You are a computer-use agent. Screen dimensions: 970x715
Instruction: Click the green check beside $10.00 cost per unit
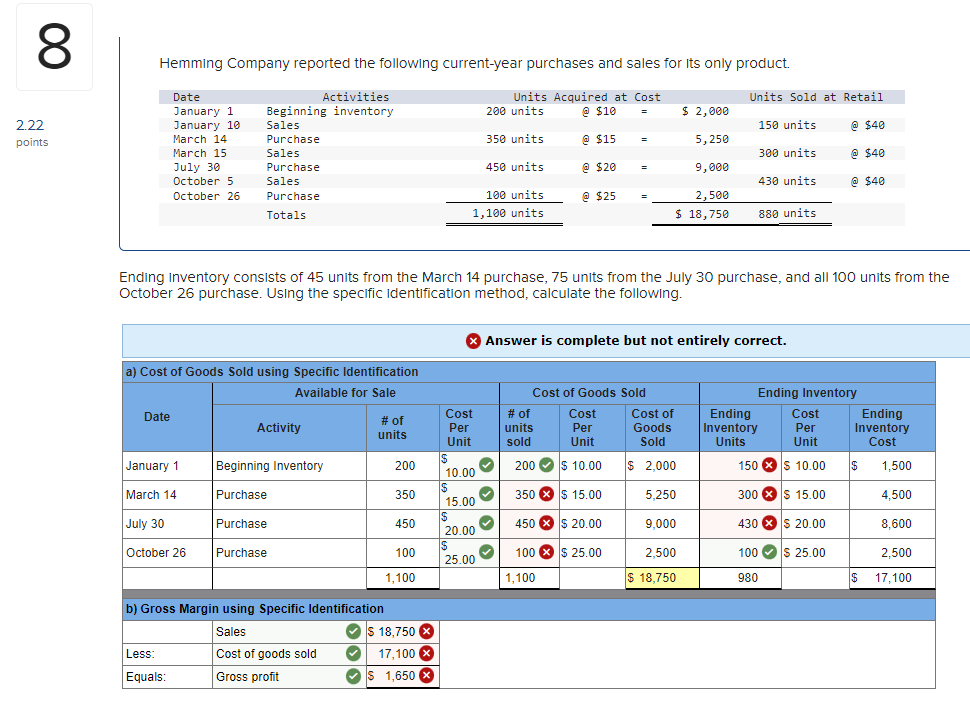485,462
